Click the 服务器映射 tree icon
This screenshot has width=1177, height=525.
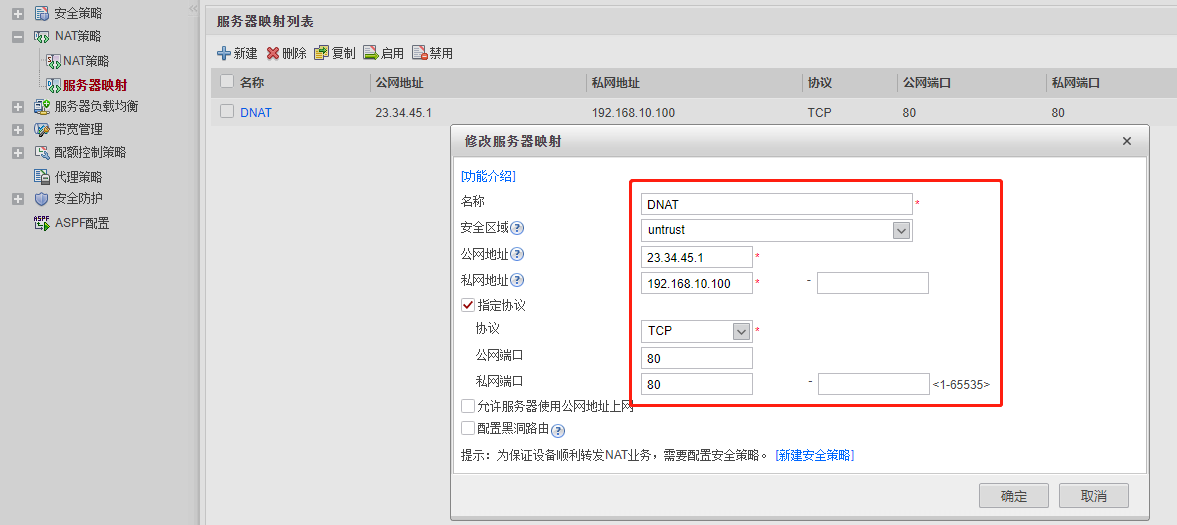[x=53, y=85]
